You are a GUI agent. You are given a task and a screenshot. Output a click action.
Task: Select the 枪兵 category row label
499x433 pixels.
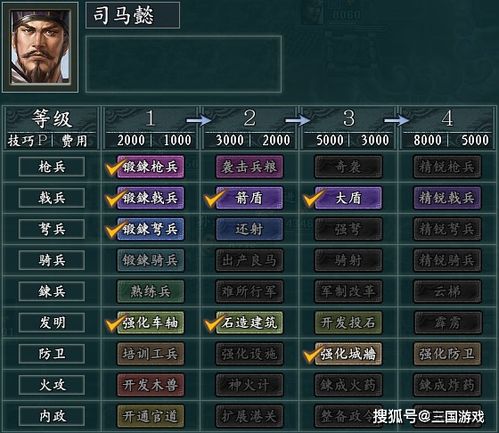tap(52, 167)
